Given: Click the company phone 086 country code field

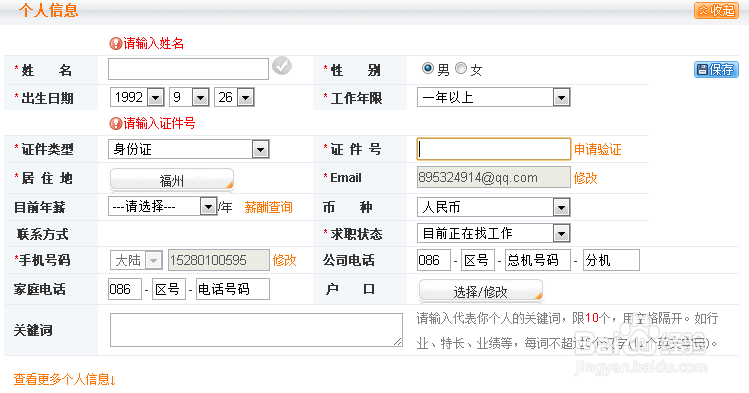Looking at the screenshot, I should point(433,260).
